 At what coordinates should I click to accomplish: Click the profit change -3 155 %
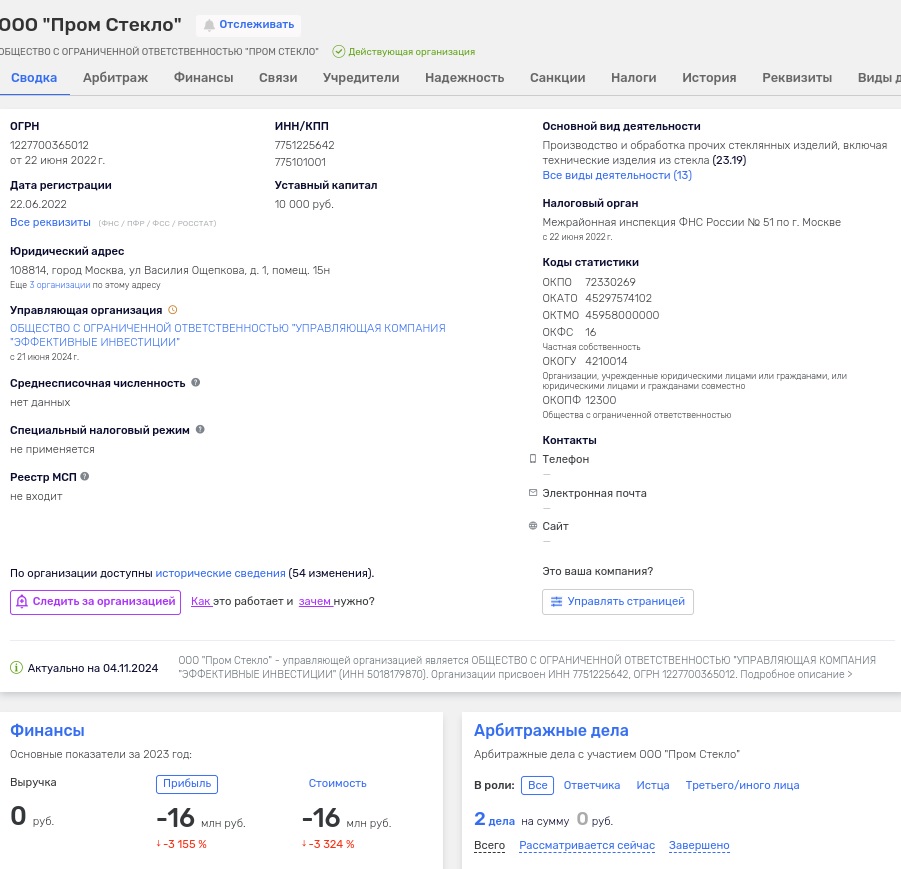coord(182,844)
